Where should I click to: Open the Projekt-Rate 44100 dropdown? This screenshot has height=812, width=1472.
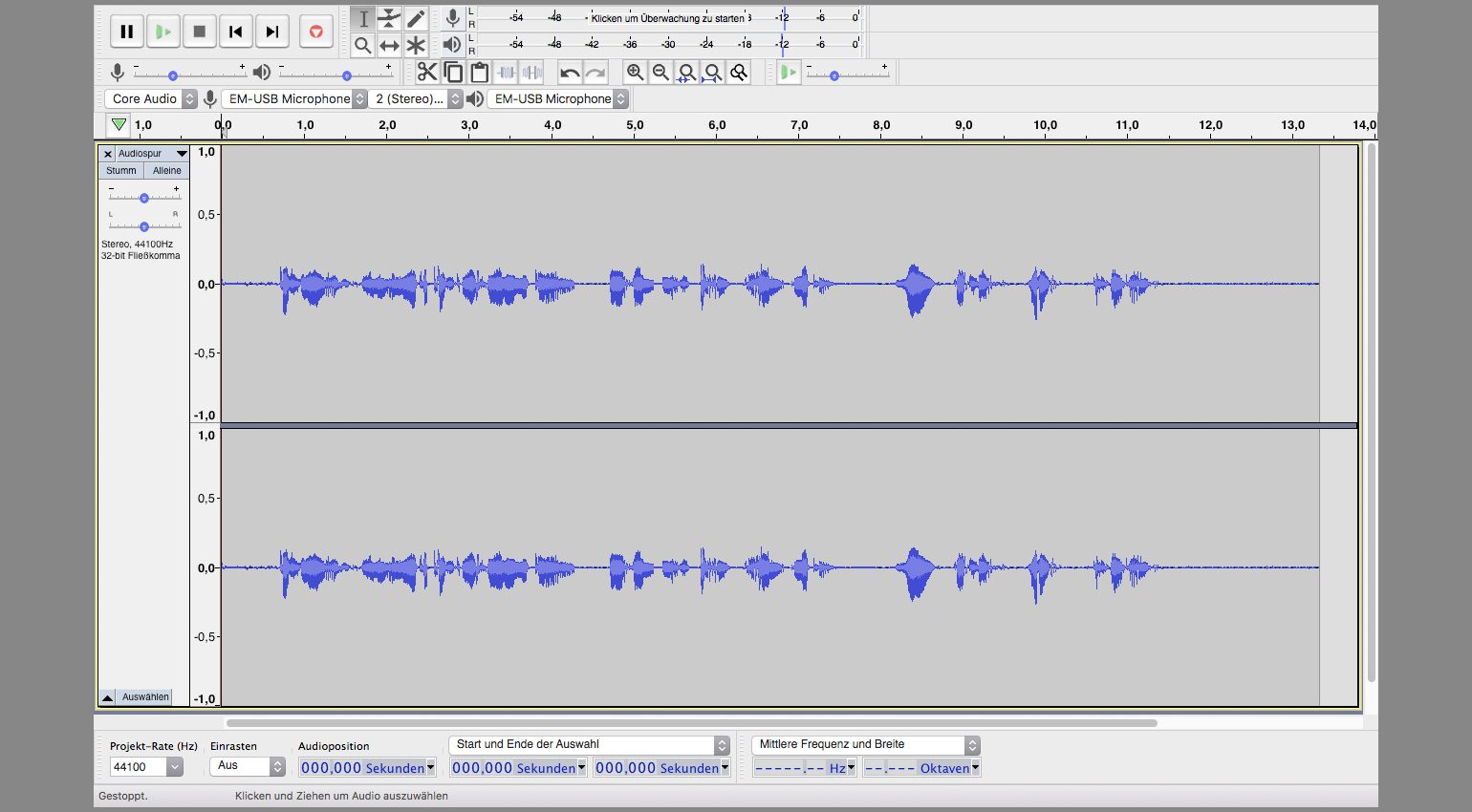(145, 766)
